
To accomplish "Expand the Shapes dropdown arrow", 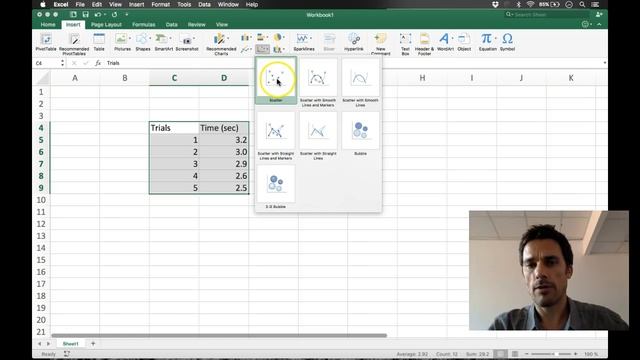I will pyautogui.click(x=150, y=38).
